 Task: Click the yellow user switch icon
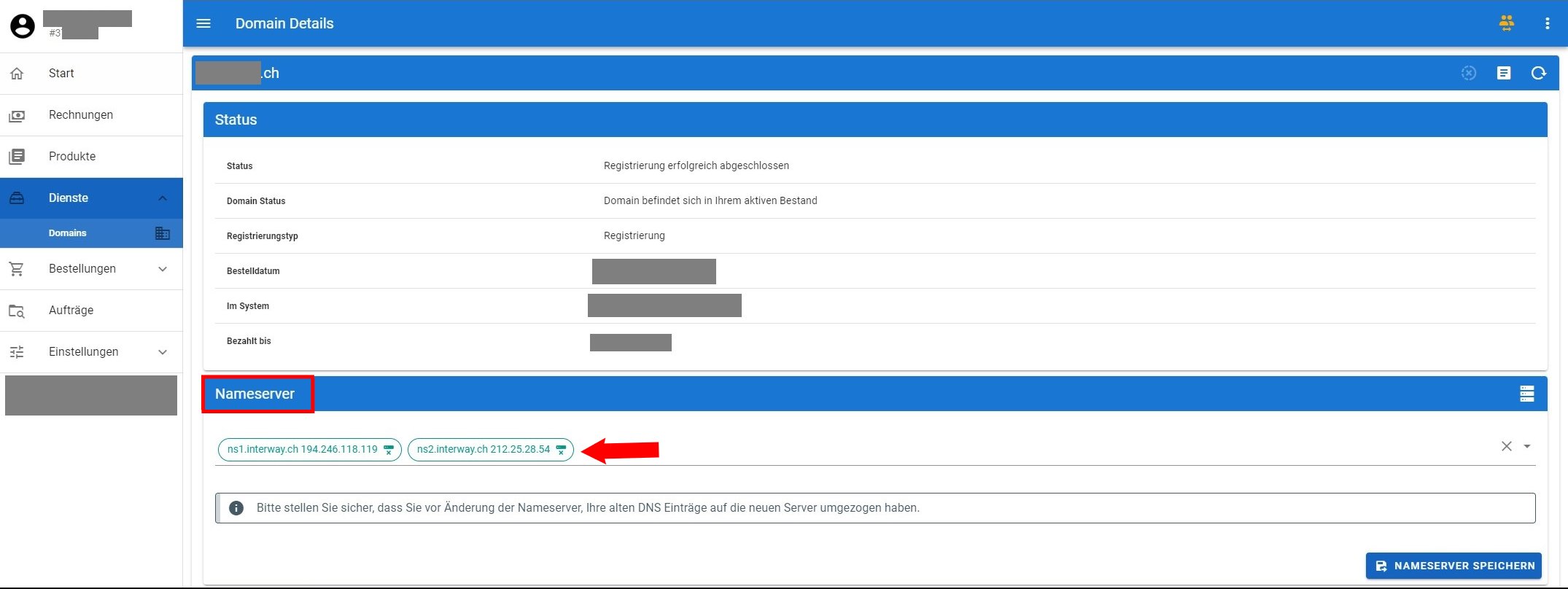point(1507,23)
